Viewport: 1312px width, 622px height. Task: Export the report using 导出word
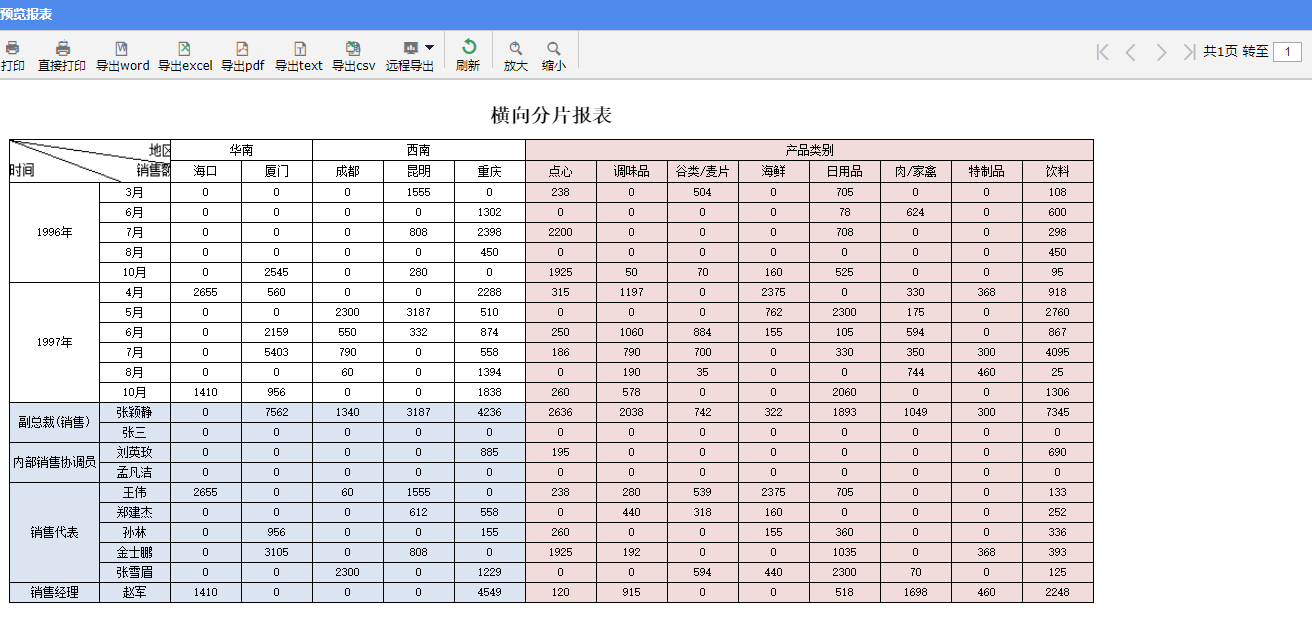coord(122,49)
